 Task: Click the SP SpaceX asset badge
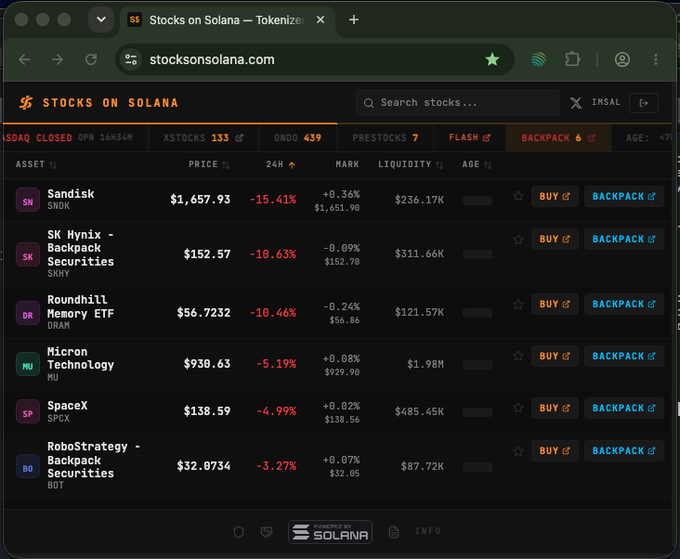coord(28,412)
